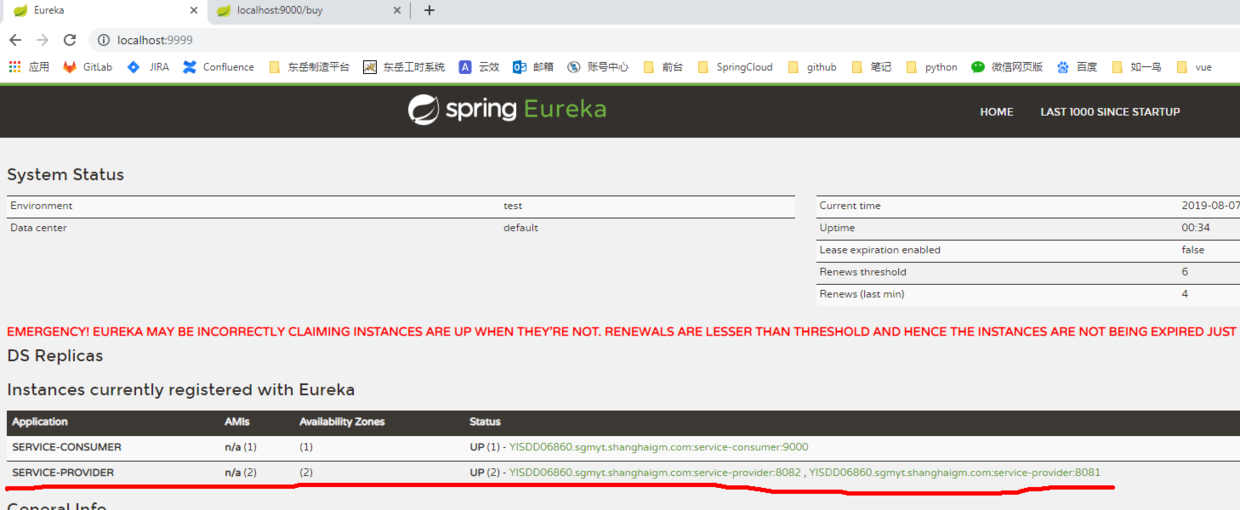Viewport: 1240px width, 510px height.
Task: Select the data center value default
Action: coord(521,228)
